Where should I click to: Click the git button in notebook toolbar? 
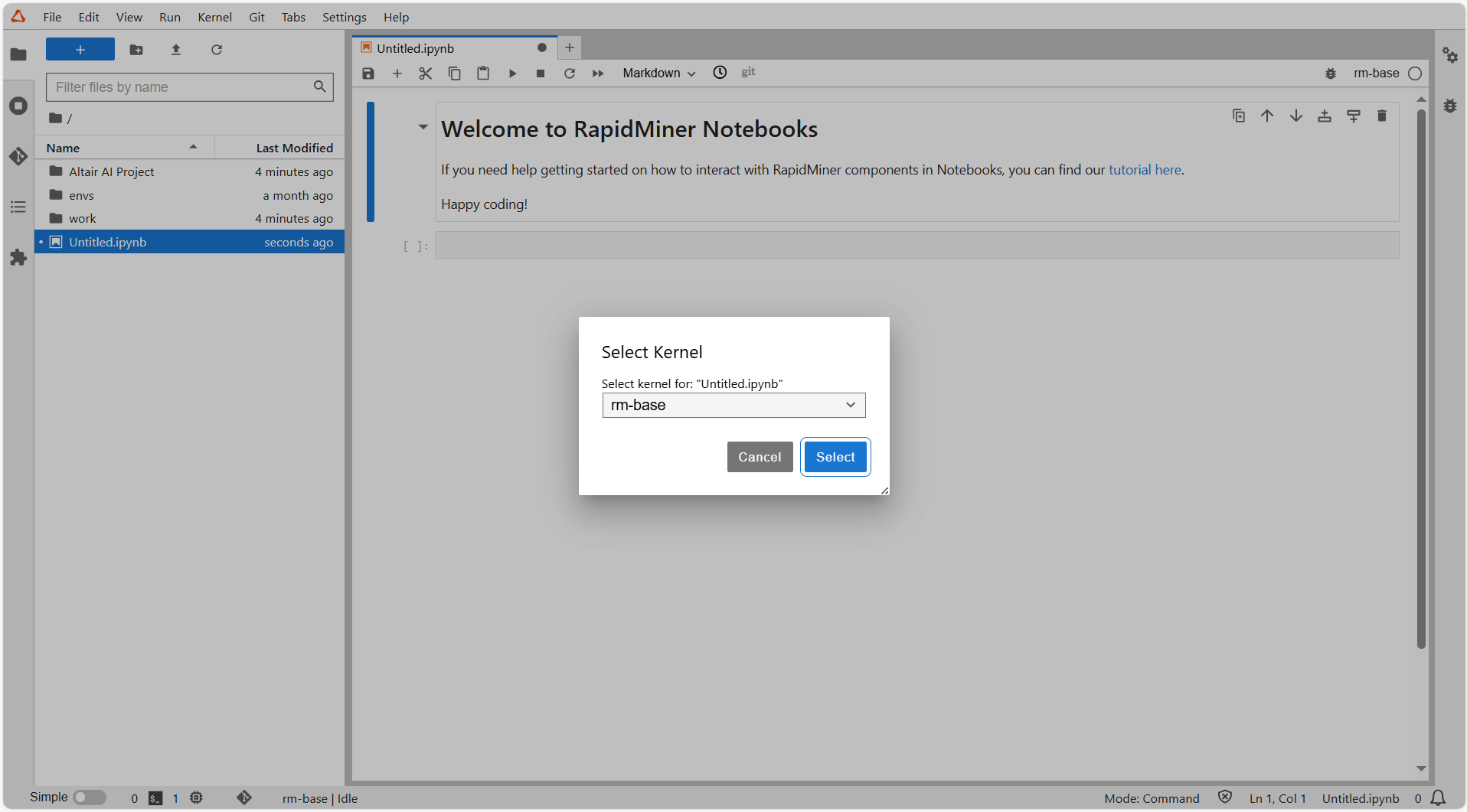point(748,72)
